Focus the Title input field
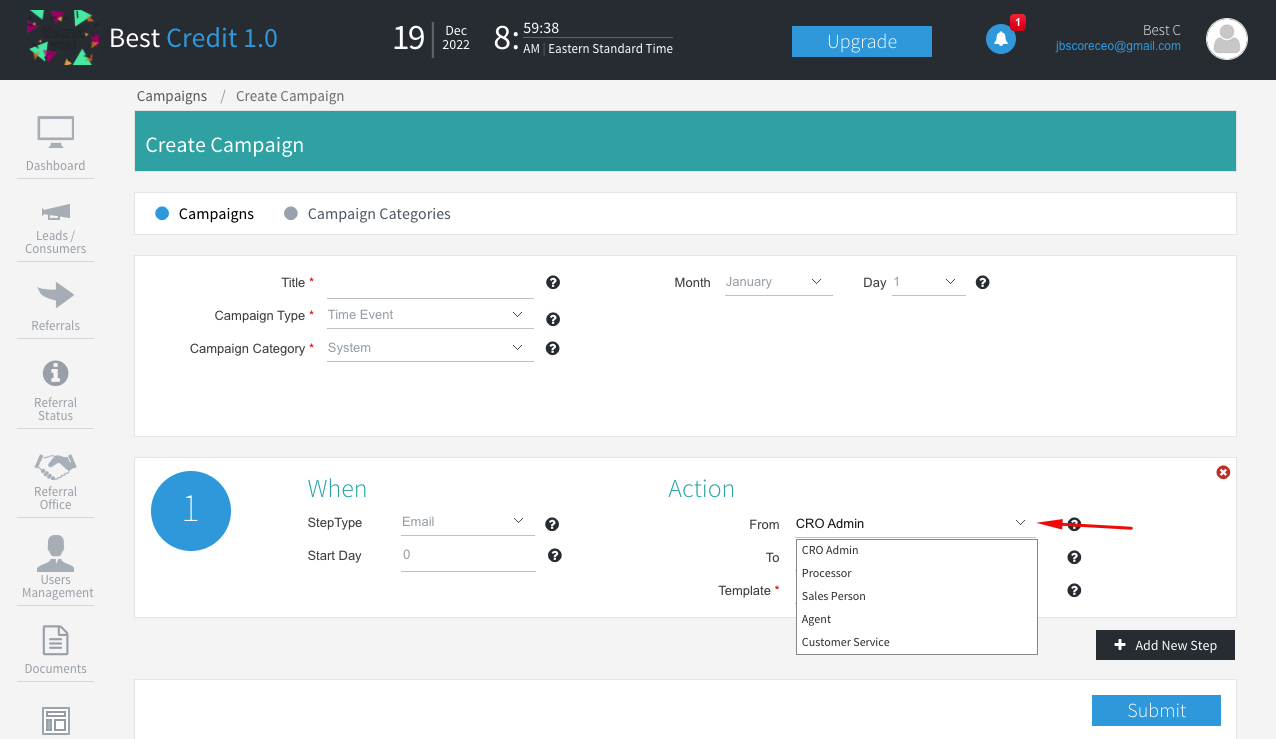 click(x=430, y=284)
